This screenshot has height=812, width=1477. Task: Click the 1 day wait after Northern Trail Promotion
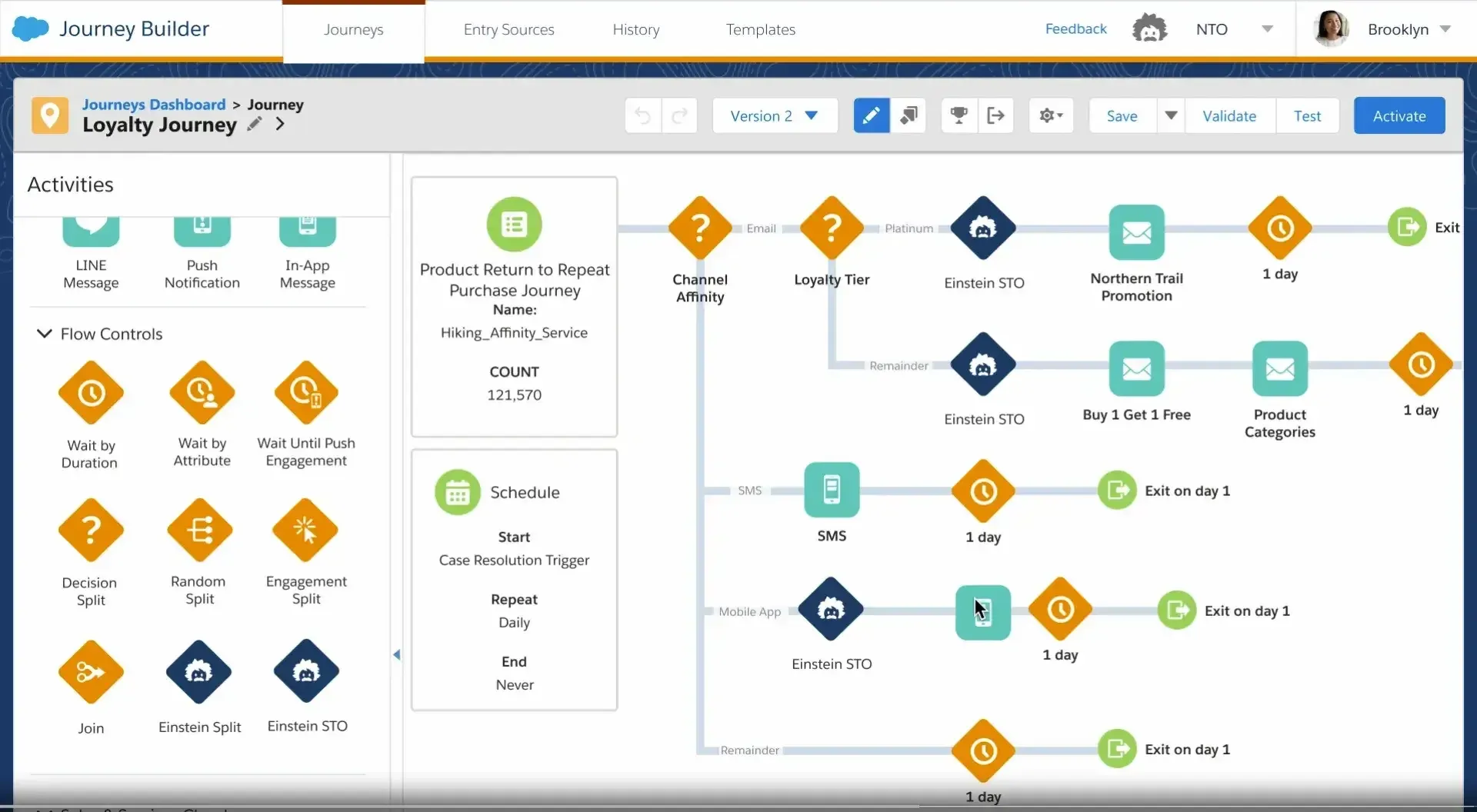coord(1280,228)
